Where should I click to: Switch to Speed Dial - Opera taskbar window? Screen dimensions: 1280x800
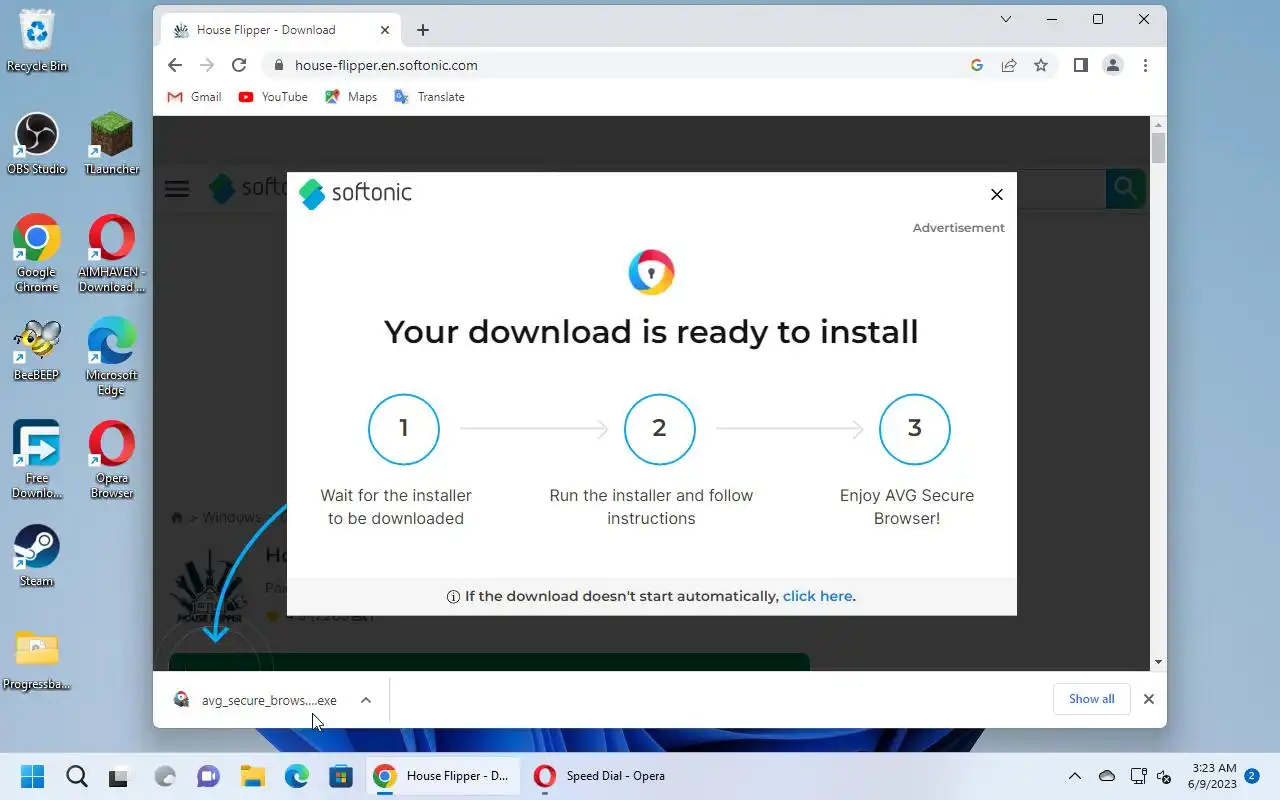click(x=600, y=776)
